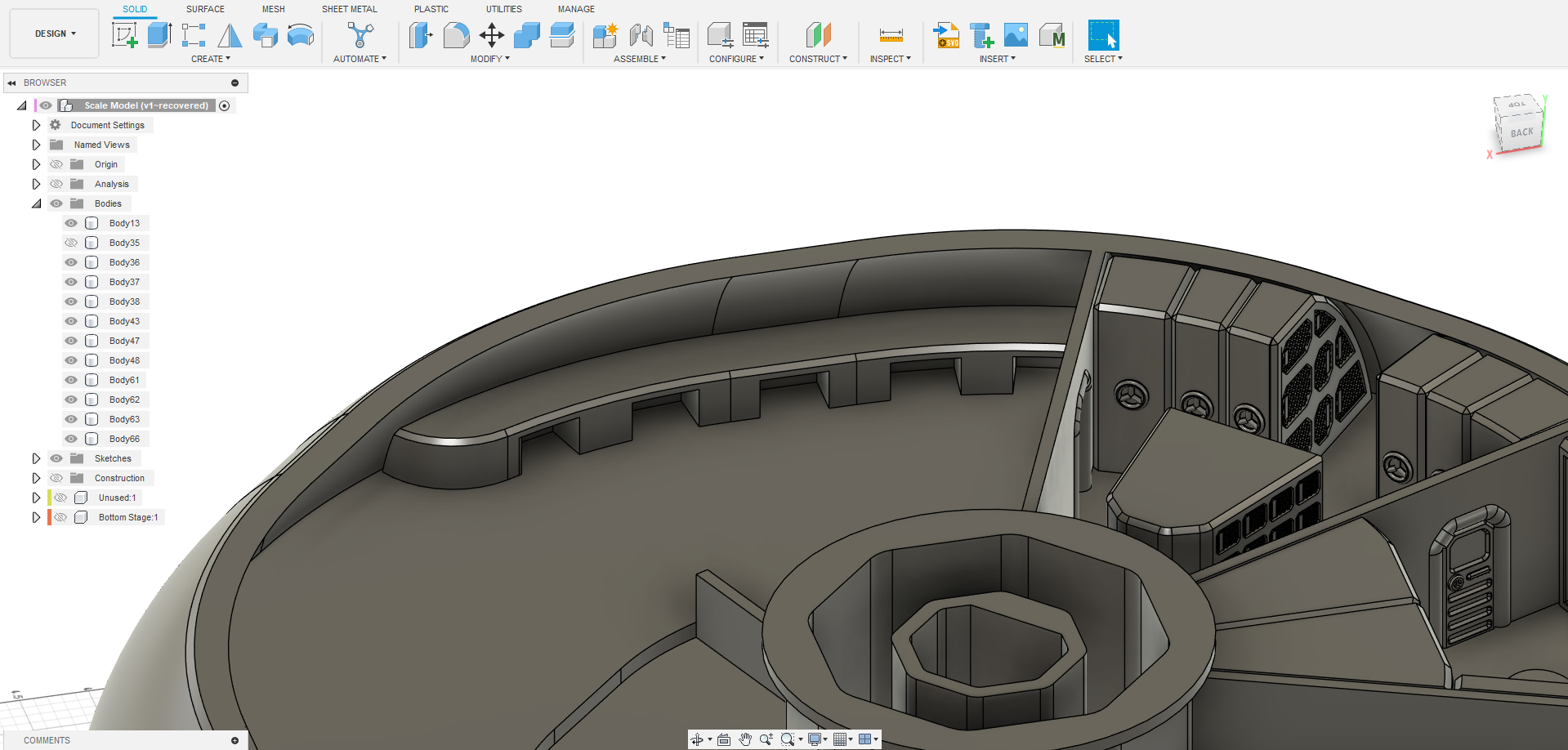Expand Document Settings node
This screenshot has width=1568, height=750.
click(36, 125)
